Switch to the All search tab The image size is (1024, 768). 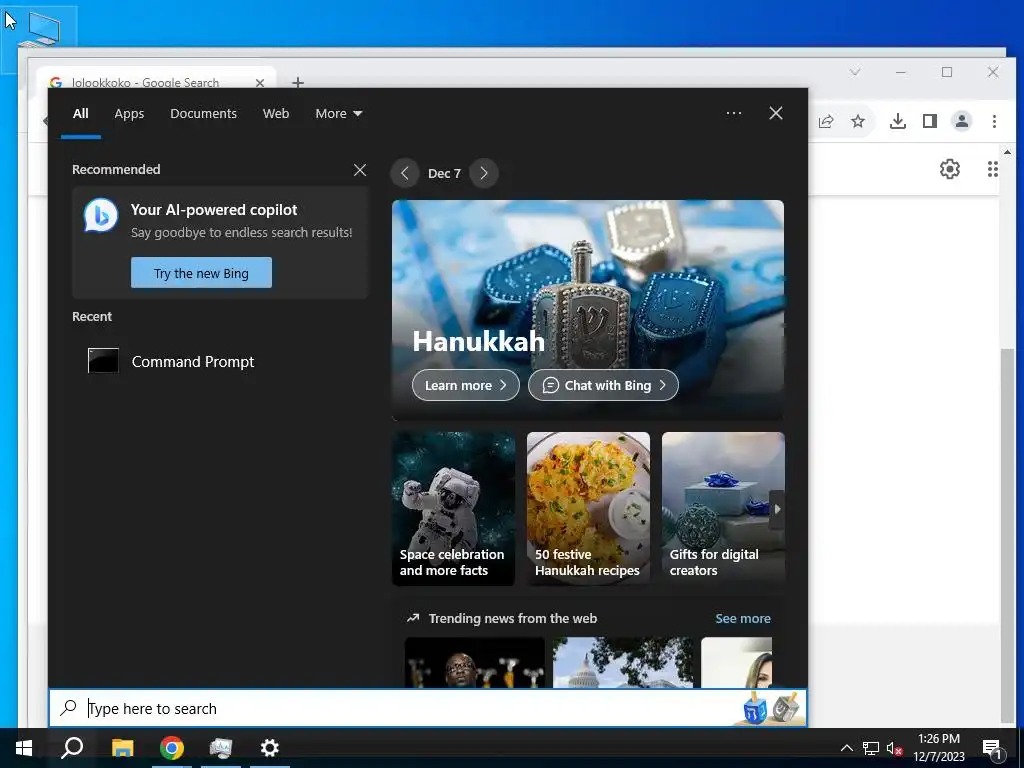point(81,114)
